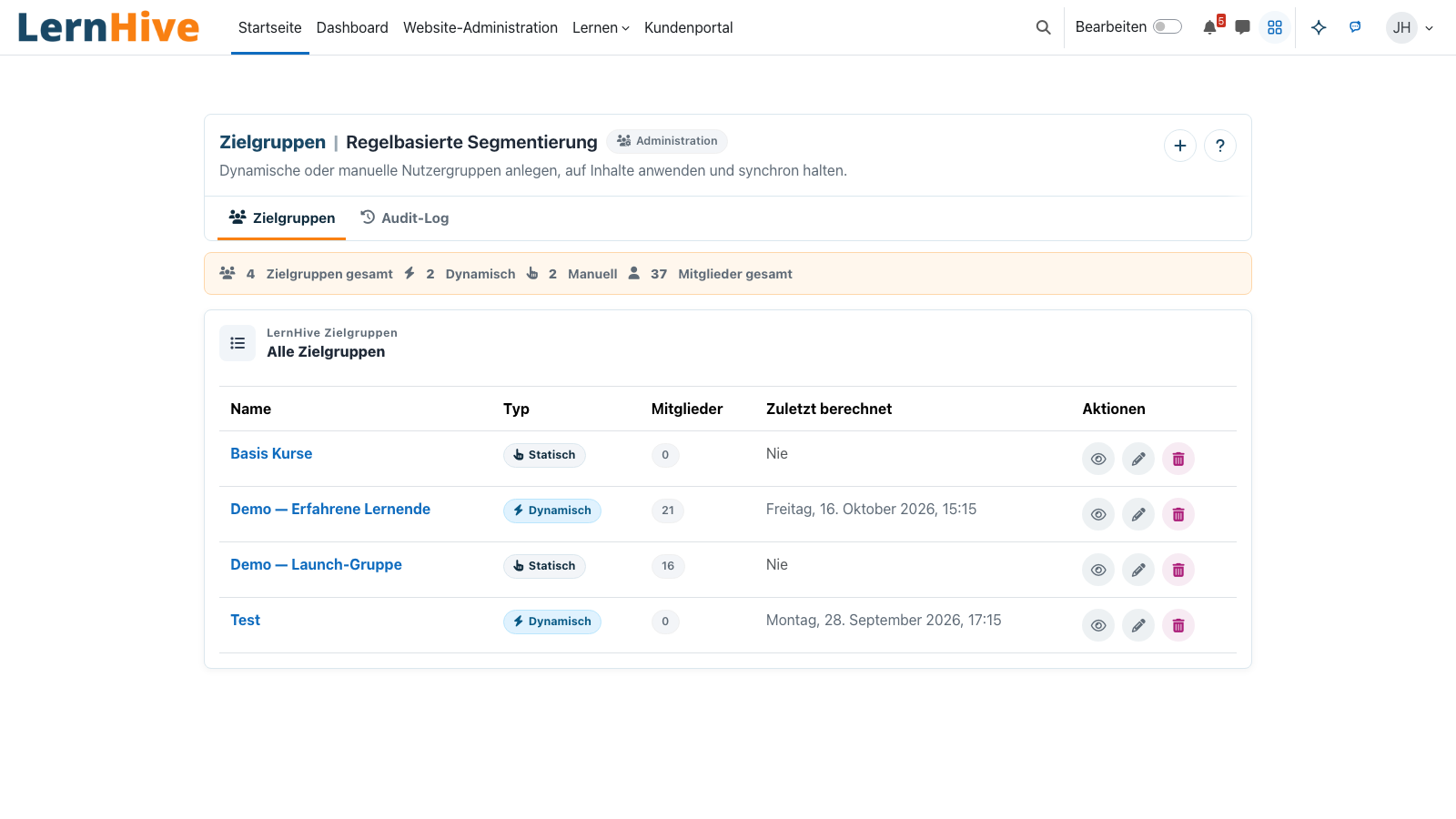Click the Zielgruppen page heading link
Screen dimensions: 1456x819
click(x=272, y=142)
